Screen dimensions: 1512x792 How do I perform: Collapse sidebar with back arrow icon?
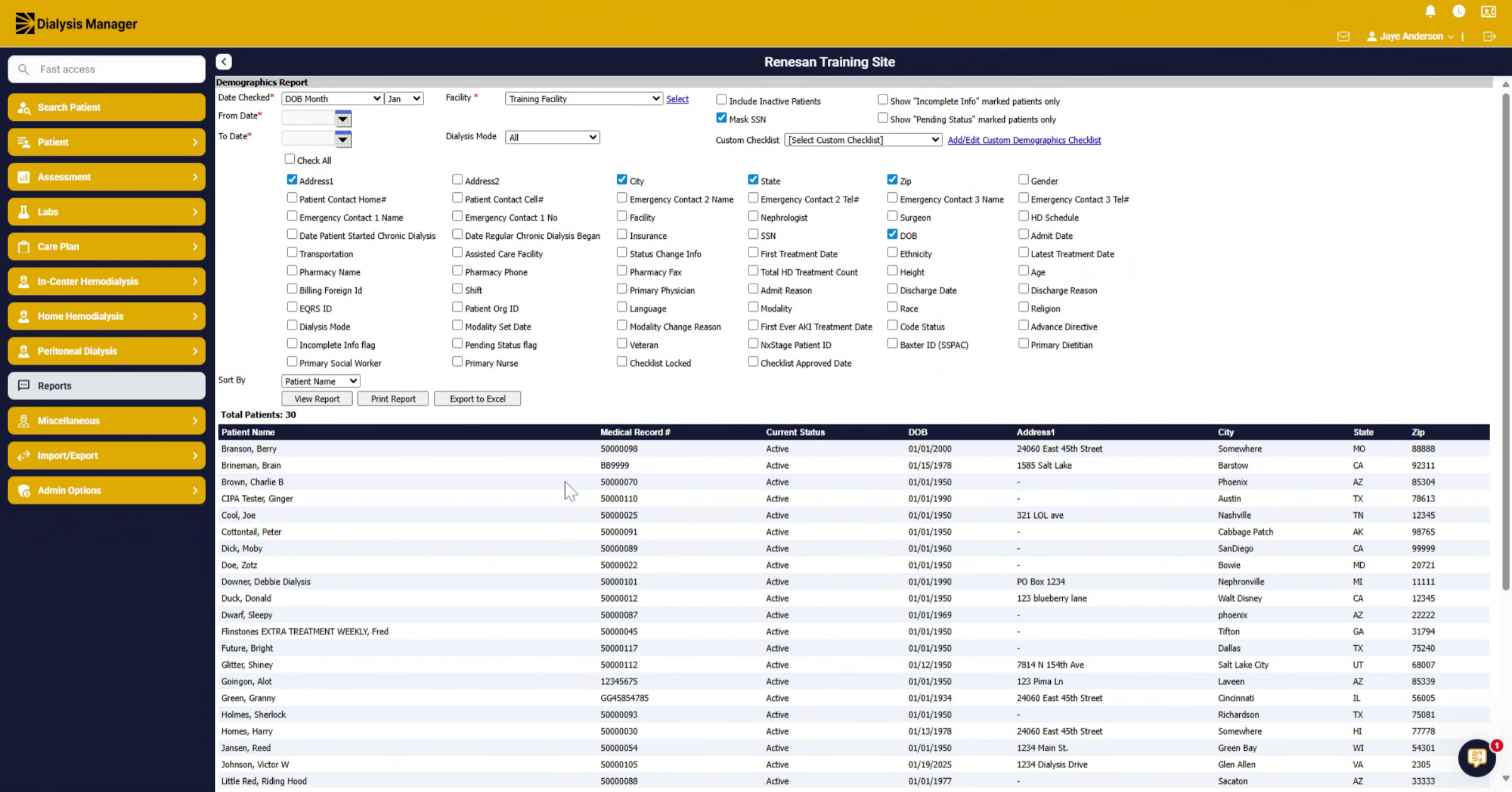tap(224, 62)
